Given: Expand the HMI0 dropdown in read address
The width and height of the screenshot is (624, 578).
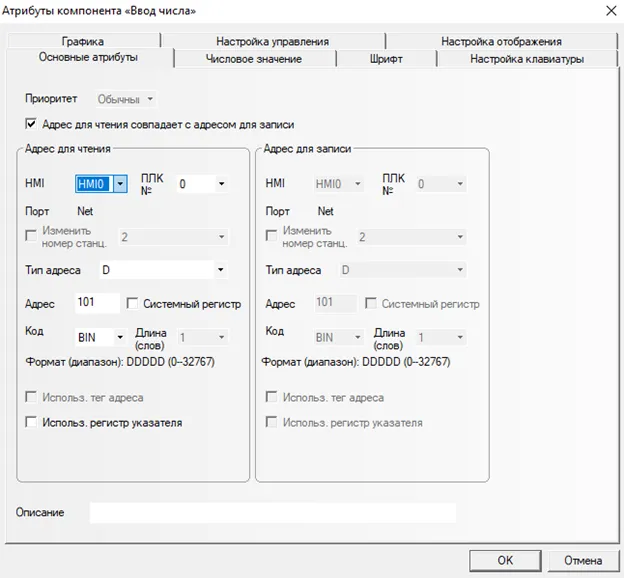Looking at the screenshot, I should click(x=120, y=184).
